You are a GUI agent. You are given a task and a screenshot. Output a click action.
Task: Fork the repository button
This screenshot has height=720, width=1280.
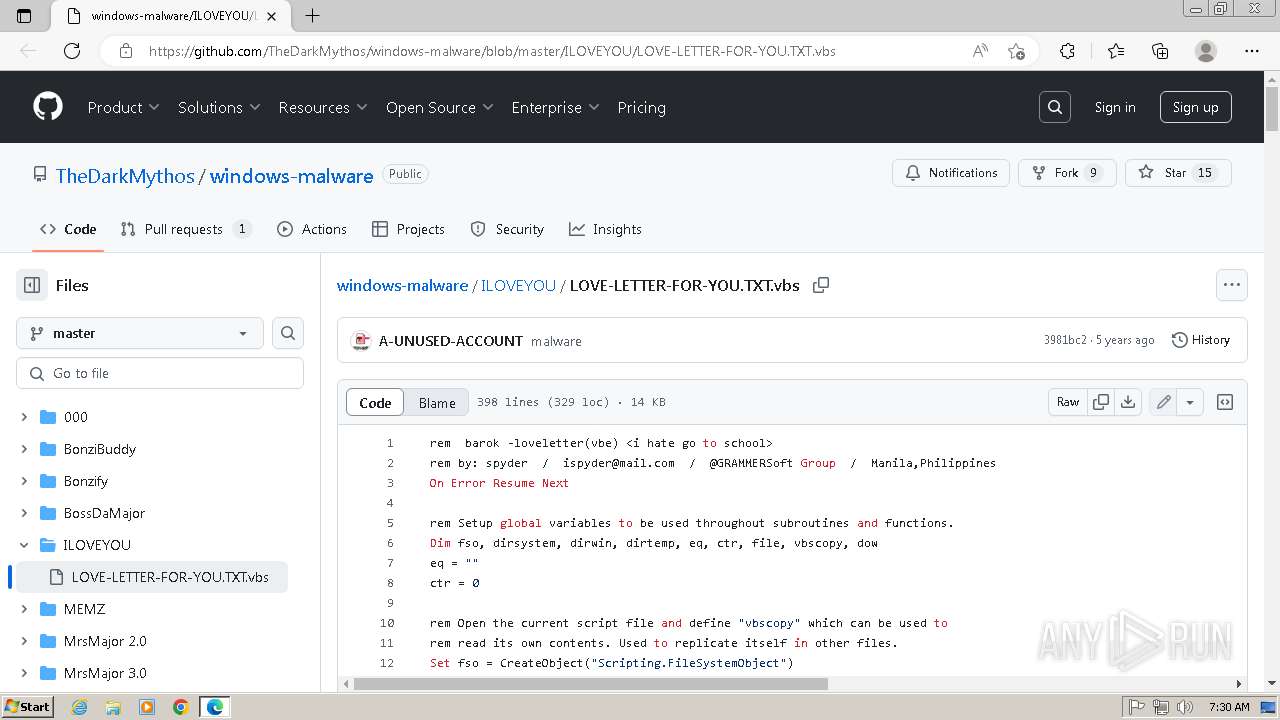pos(1069,173)
